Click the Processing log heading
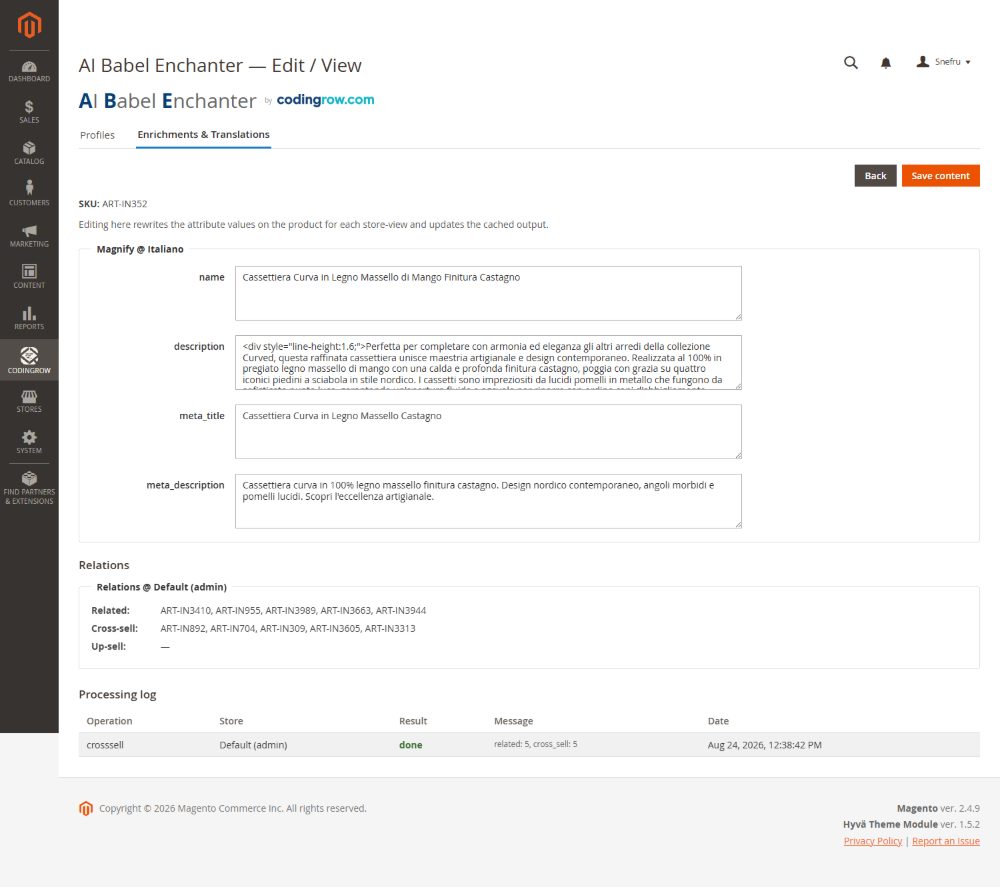The width and height of the screenshot is (1000, 887). [117, 694]
